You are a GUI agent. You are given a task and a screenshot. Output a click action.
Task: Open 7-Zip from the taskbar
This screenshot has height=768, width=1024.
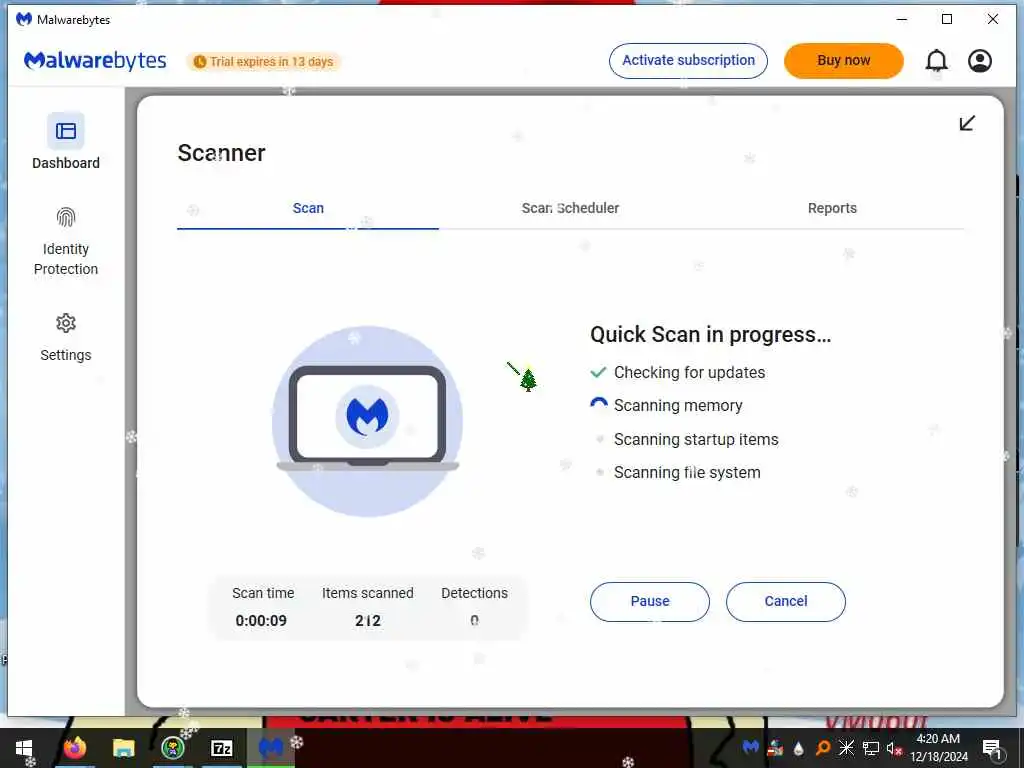[222, 748]
